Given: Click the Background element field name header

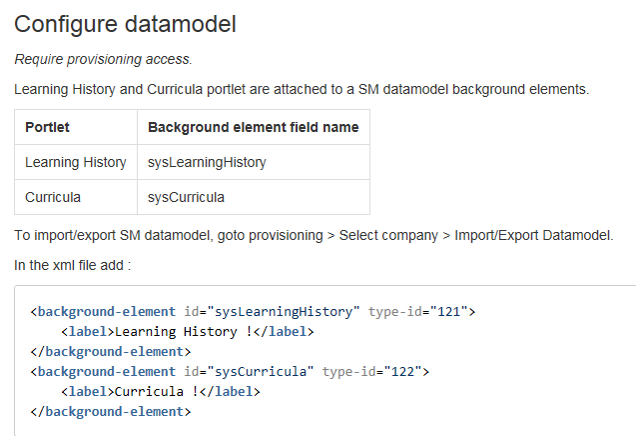Looking at the screenshot, I should click(x=254, y=127).
